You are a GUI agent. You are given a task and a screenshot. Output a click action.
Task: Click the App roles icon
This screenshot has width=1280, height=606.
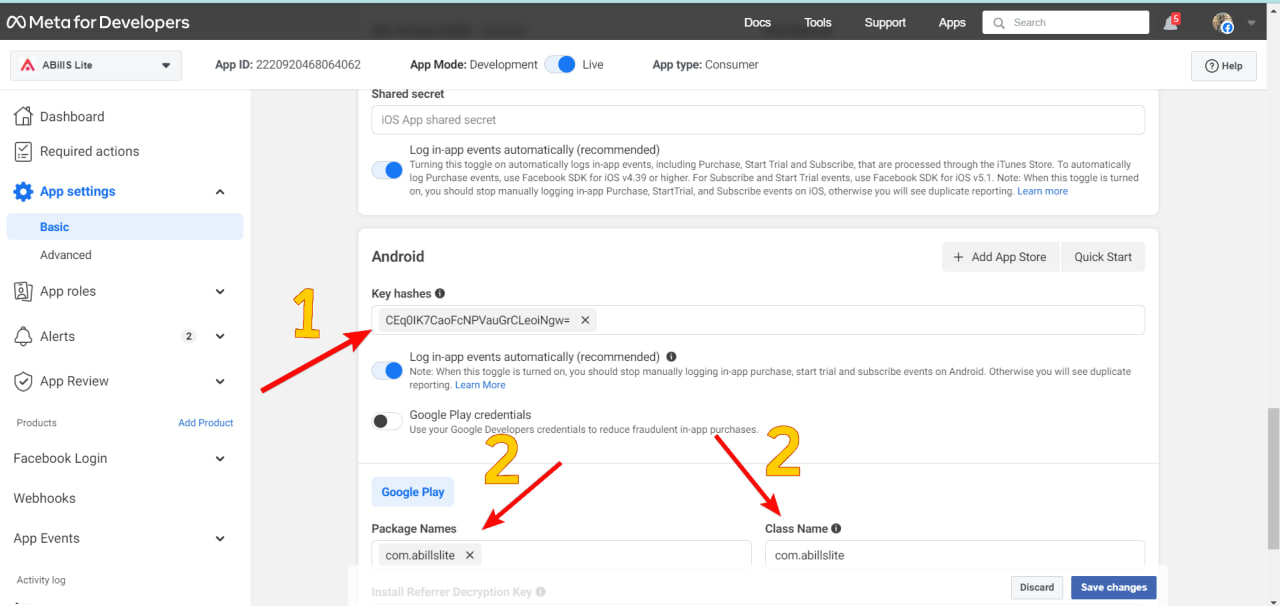pyautogui.click(x=23, y=292)
